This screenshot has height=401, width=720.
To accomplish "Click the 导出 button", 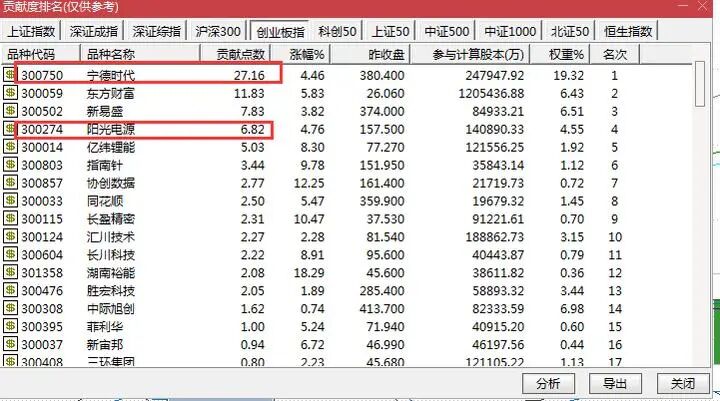I will (615, 383).
